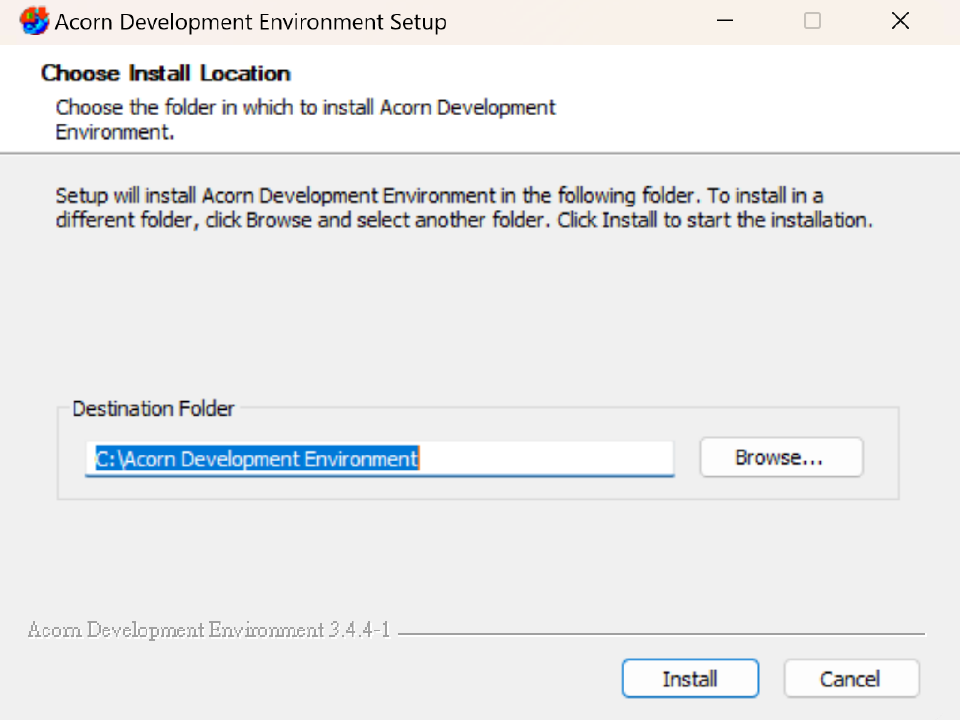Viewport: 960px width, 720px height.
Task: Click empty gray area above Destination Folder box
Action: coord(480,320)
